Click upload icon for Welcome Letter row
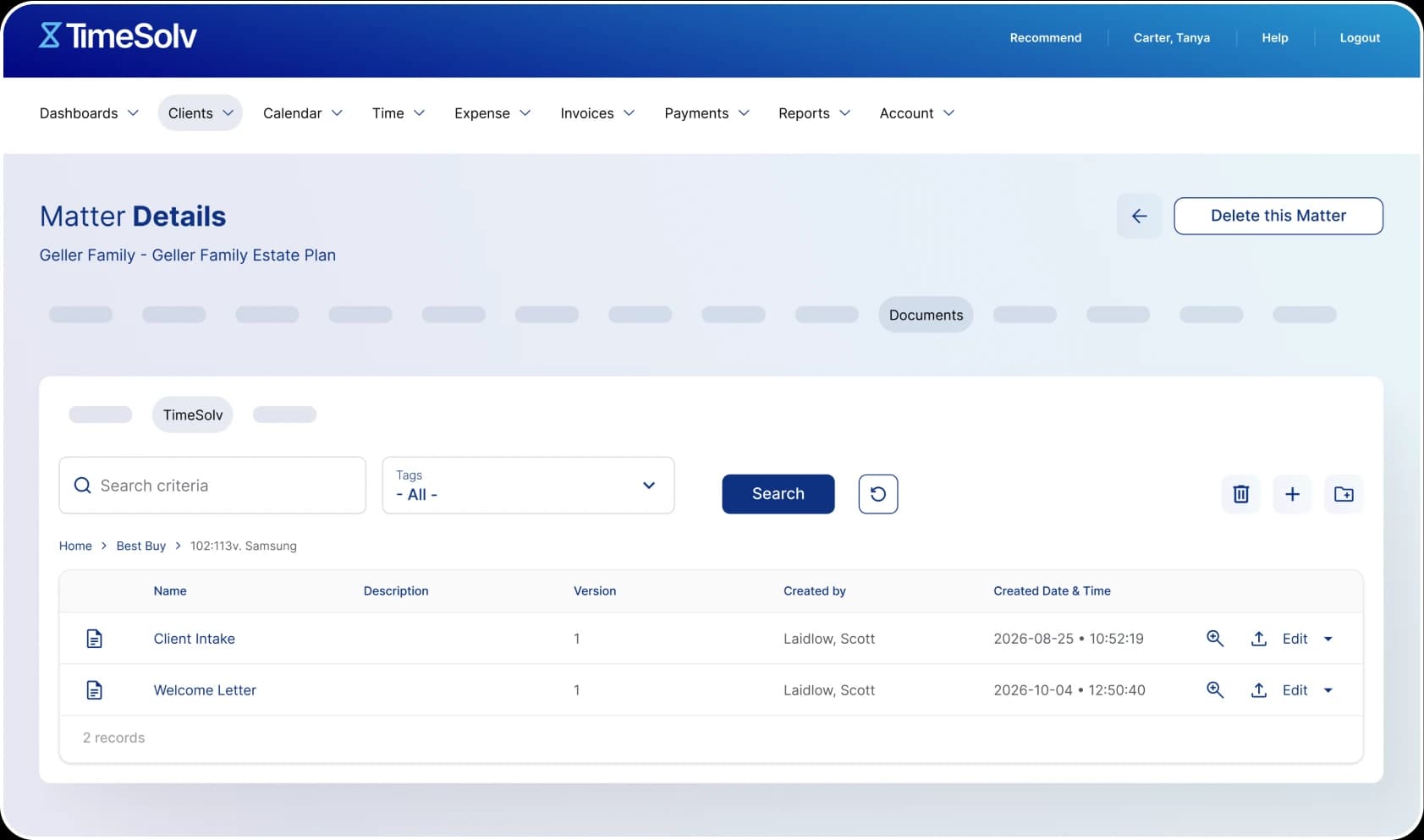This screenshot has height=840, width=1424. coord(1258,690)
